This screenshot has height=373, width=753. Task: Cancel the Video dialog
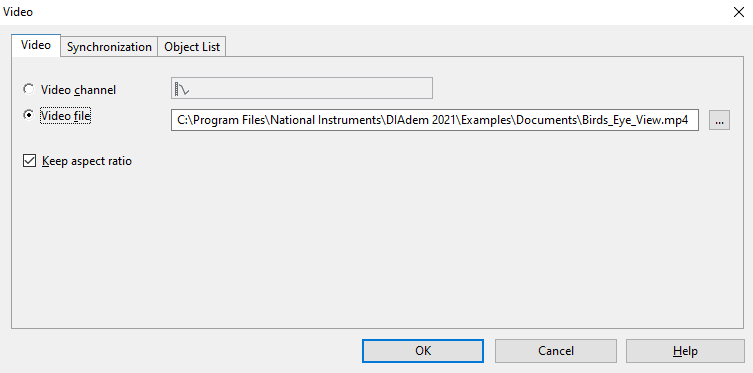click(556, 351)
